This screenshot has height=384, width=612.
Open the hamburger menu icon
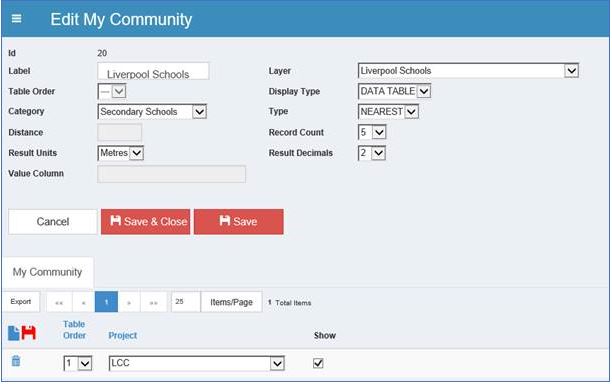[16, 18]
